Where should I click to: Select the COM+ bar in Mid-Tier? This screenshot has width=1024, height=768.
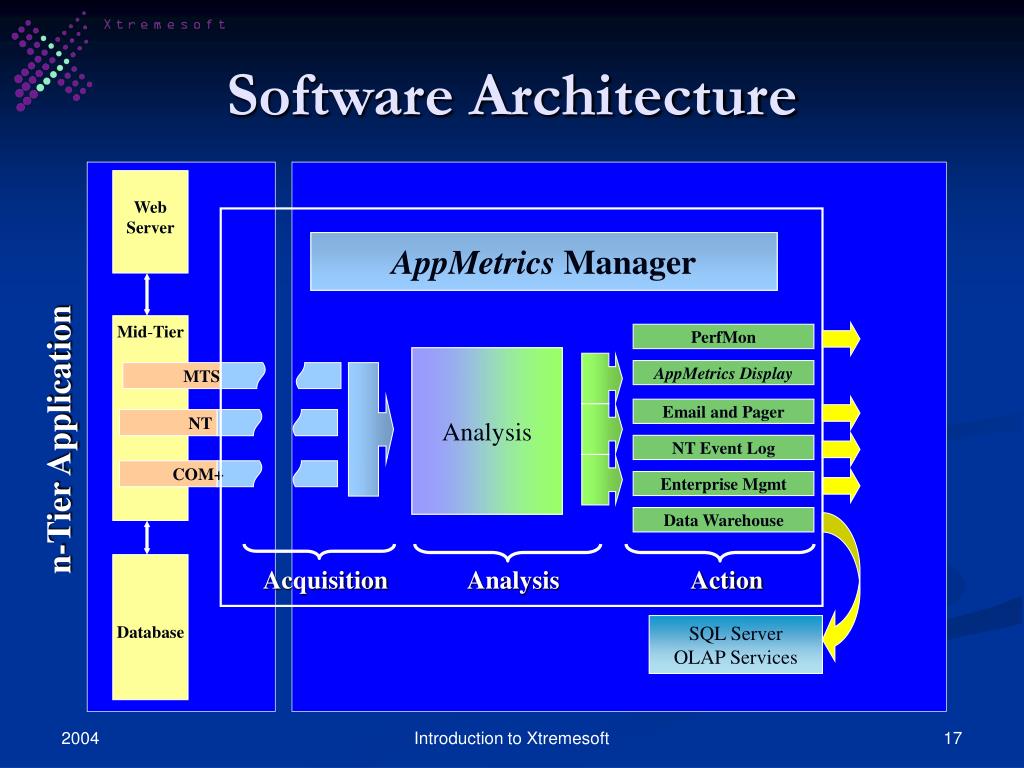170,473
